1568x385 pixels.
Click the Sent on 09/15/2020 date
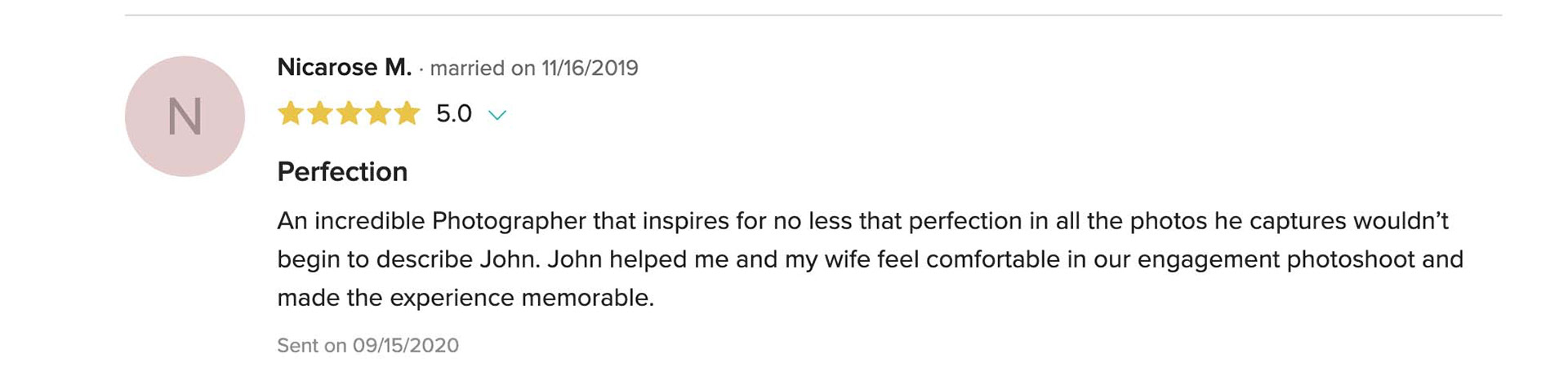pos(367,345)
